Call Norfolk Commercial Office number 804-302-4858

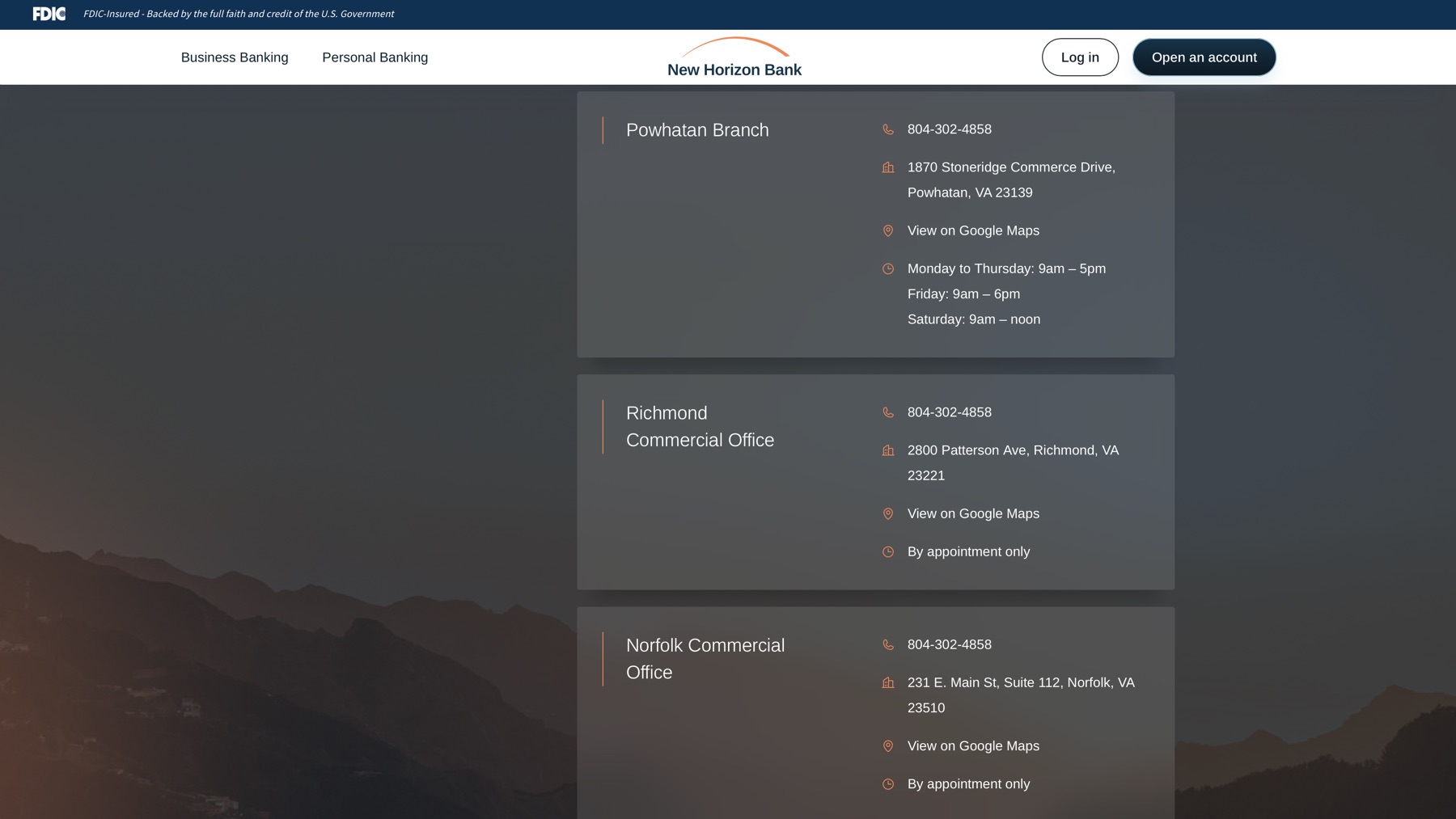(950, 644)
